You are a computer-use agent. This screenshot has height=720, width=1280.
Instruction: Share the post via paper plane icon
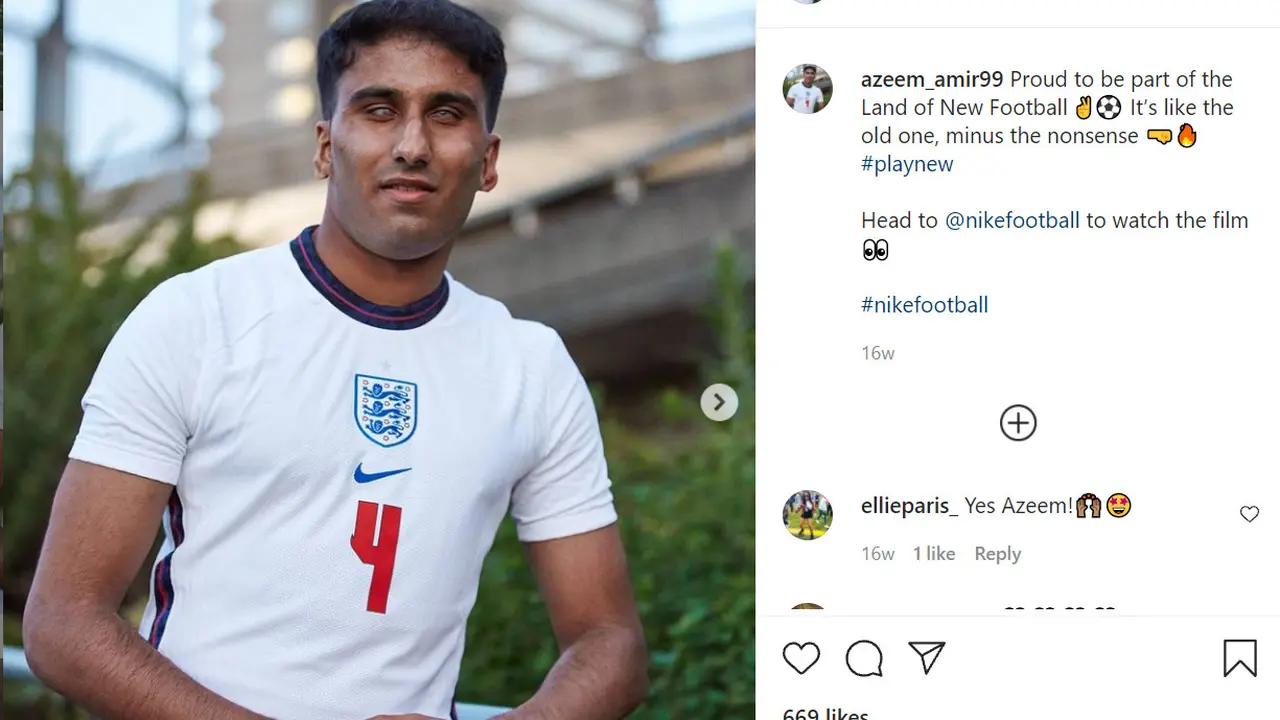pyautogui.click(x=927, y=658)
